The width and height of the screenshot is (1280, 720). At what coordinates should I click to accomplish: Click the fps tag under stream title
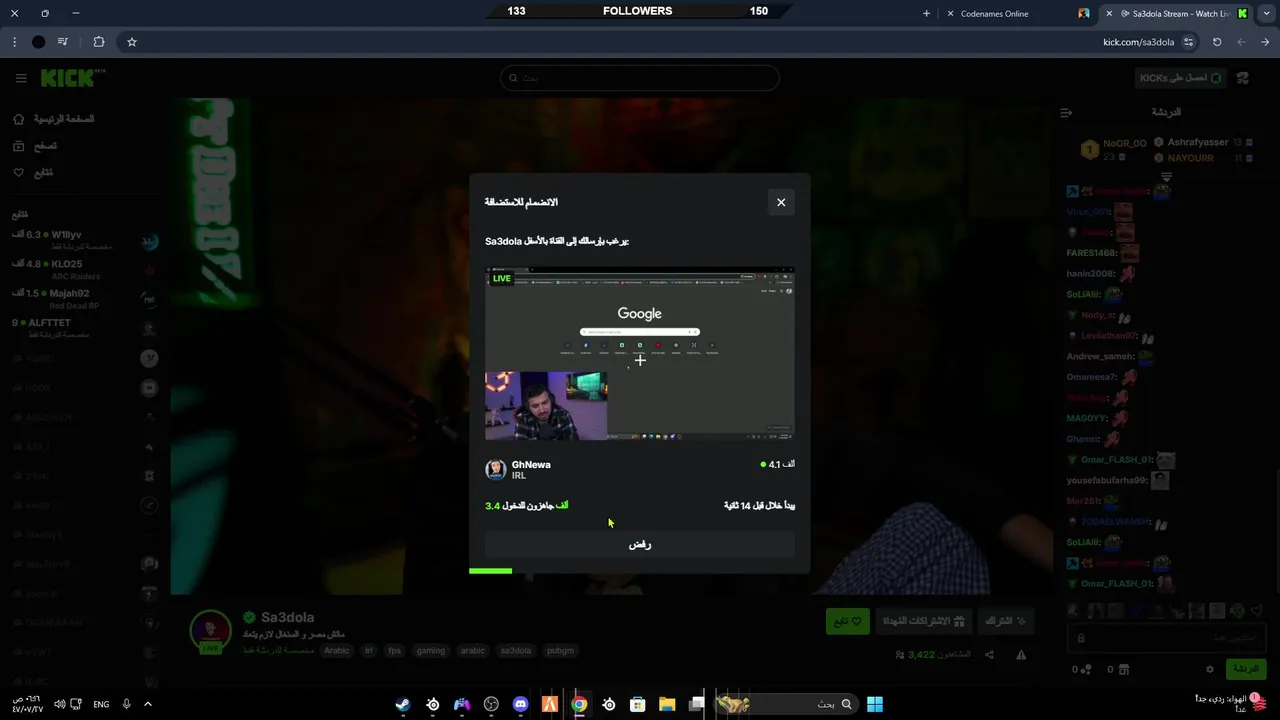[x=394, y=650]
